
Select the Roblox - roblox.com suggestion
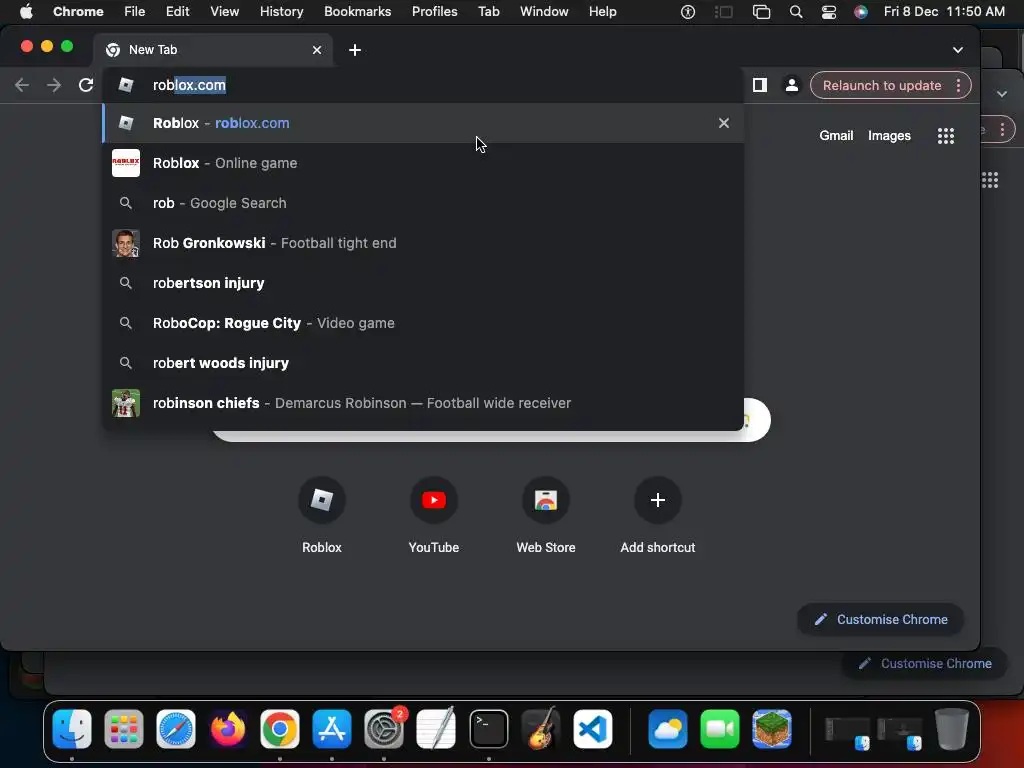tap(423, 123)
